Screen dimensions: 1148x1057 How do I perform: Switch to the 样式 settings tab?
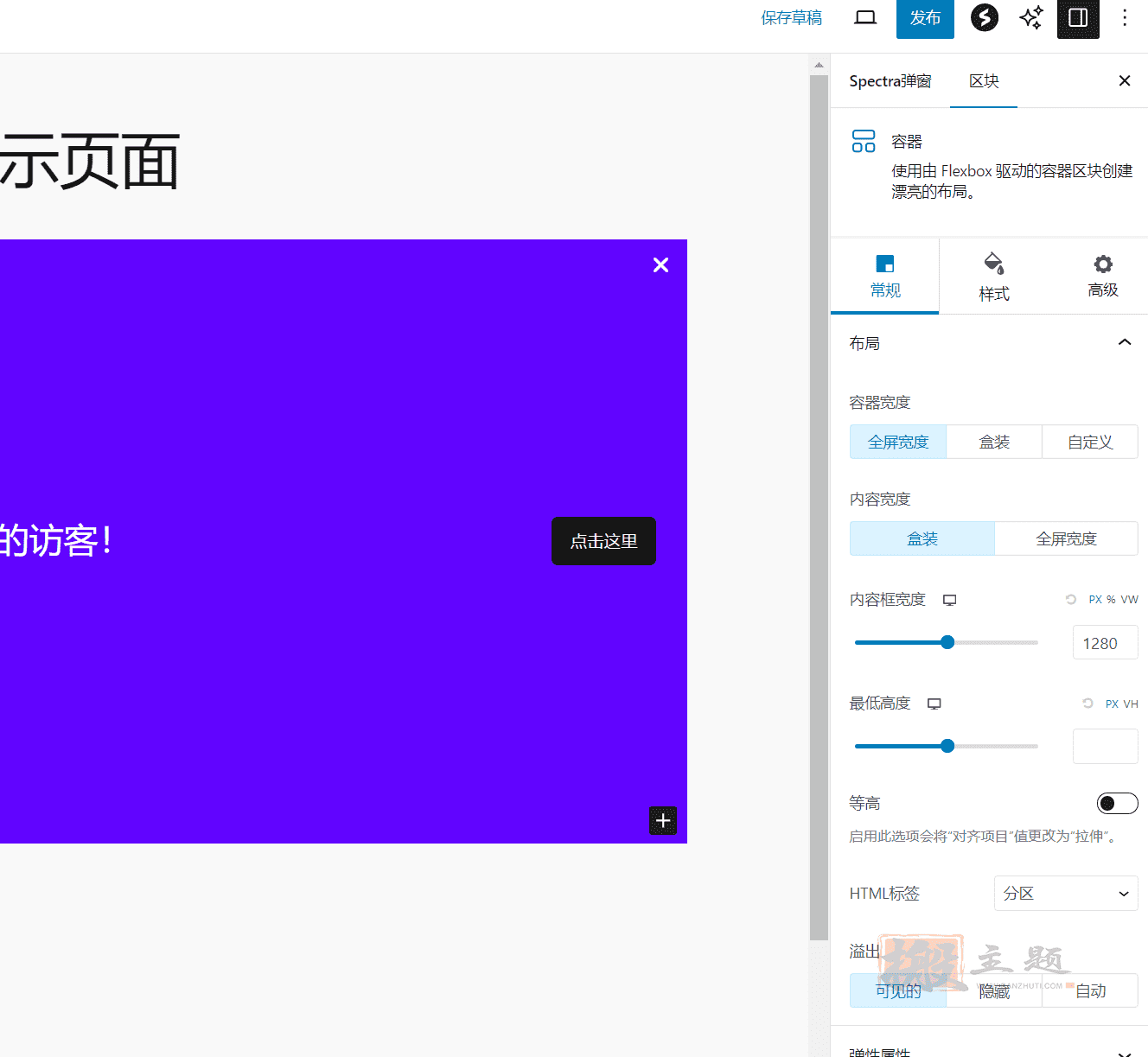point(994,277)
